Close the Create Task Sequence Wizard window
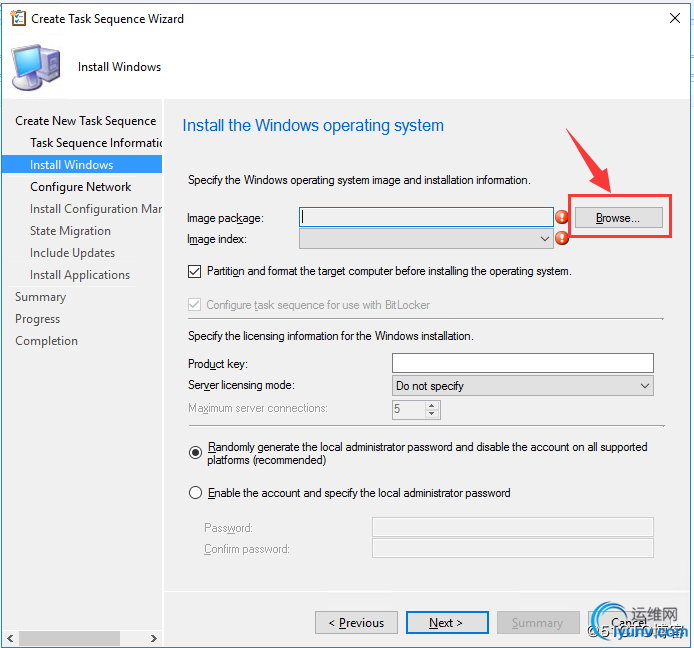The height and width of the screenshot is (648, 694). (x=675, y=18)
